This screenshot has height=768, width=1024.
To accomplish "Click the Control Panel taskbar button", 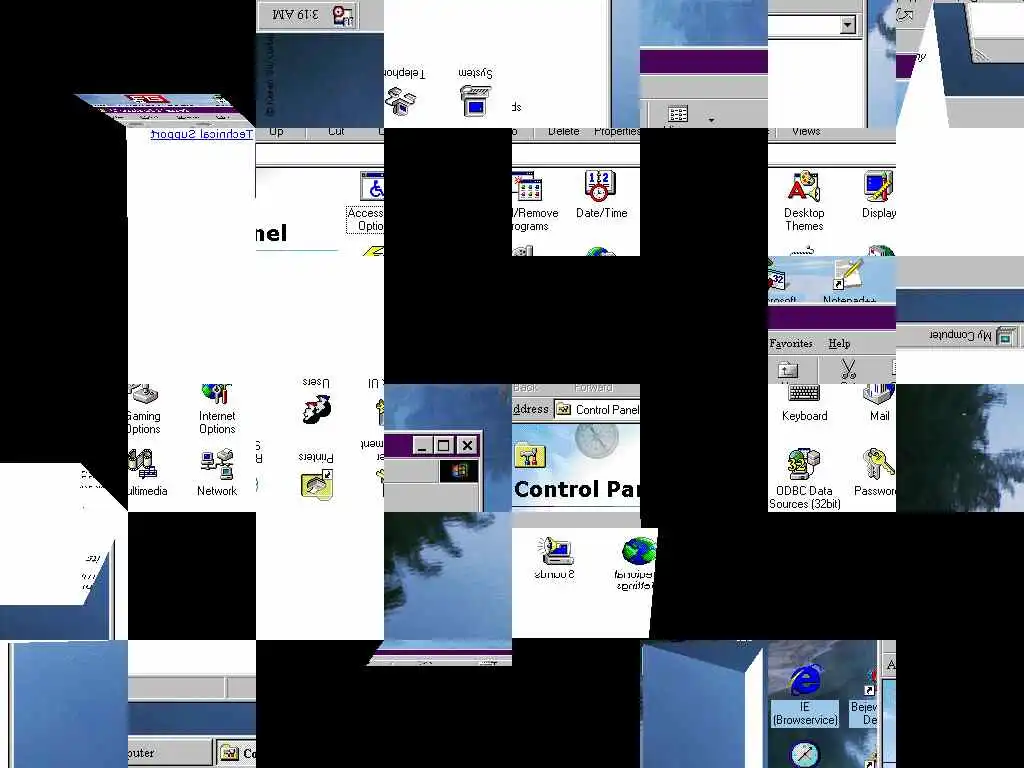I will click(235, 753).
